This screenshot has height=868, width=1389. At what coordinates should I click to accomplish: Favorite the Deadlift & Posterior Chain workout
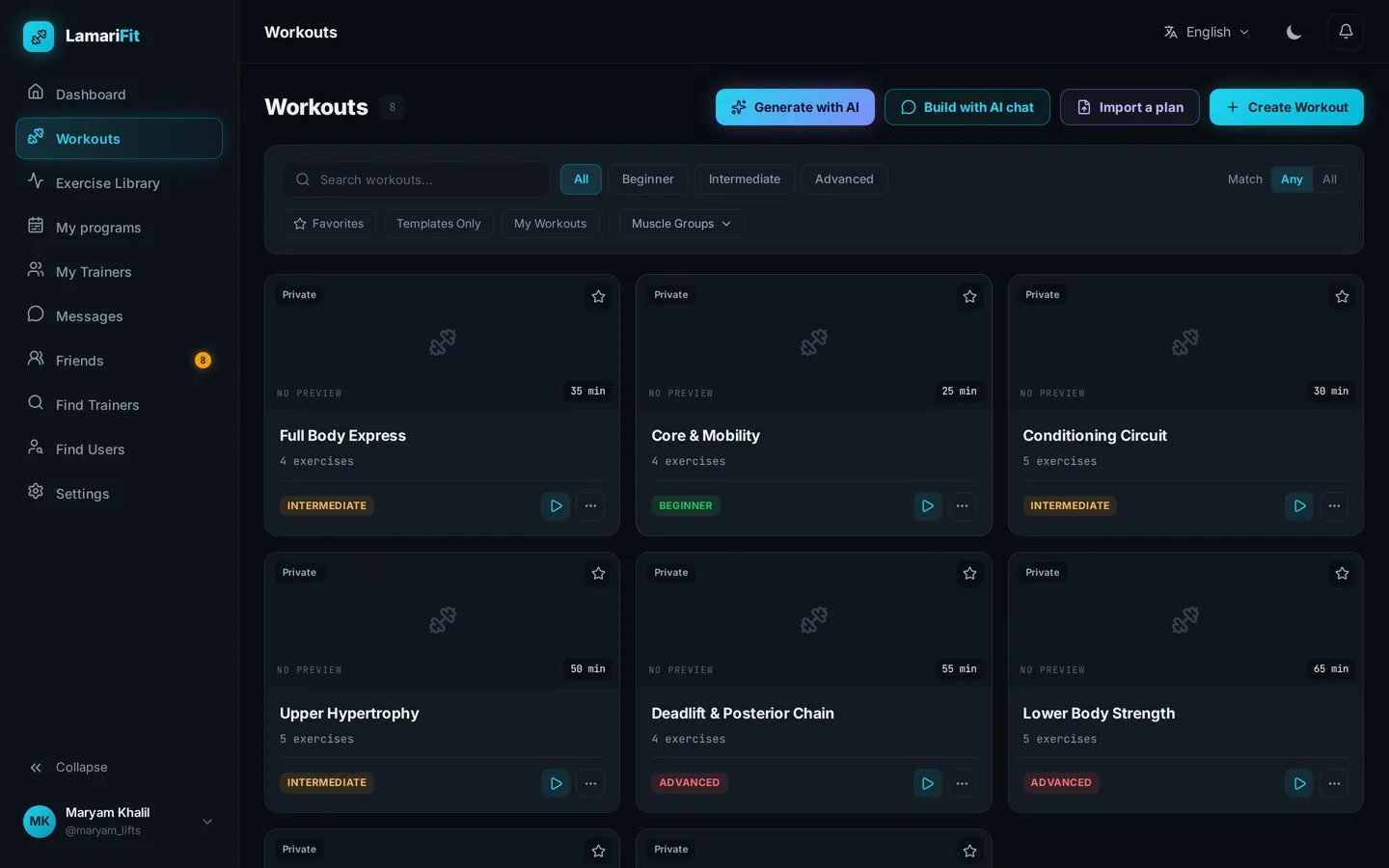[x=969, y=574]
